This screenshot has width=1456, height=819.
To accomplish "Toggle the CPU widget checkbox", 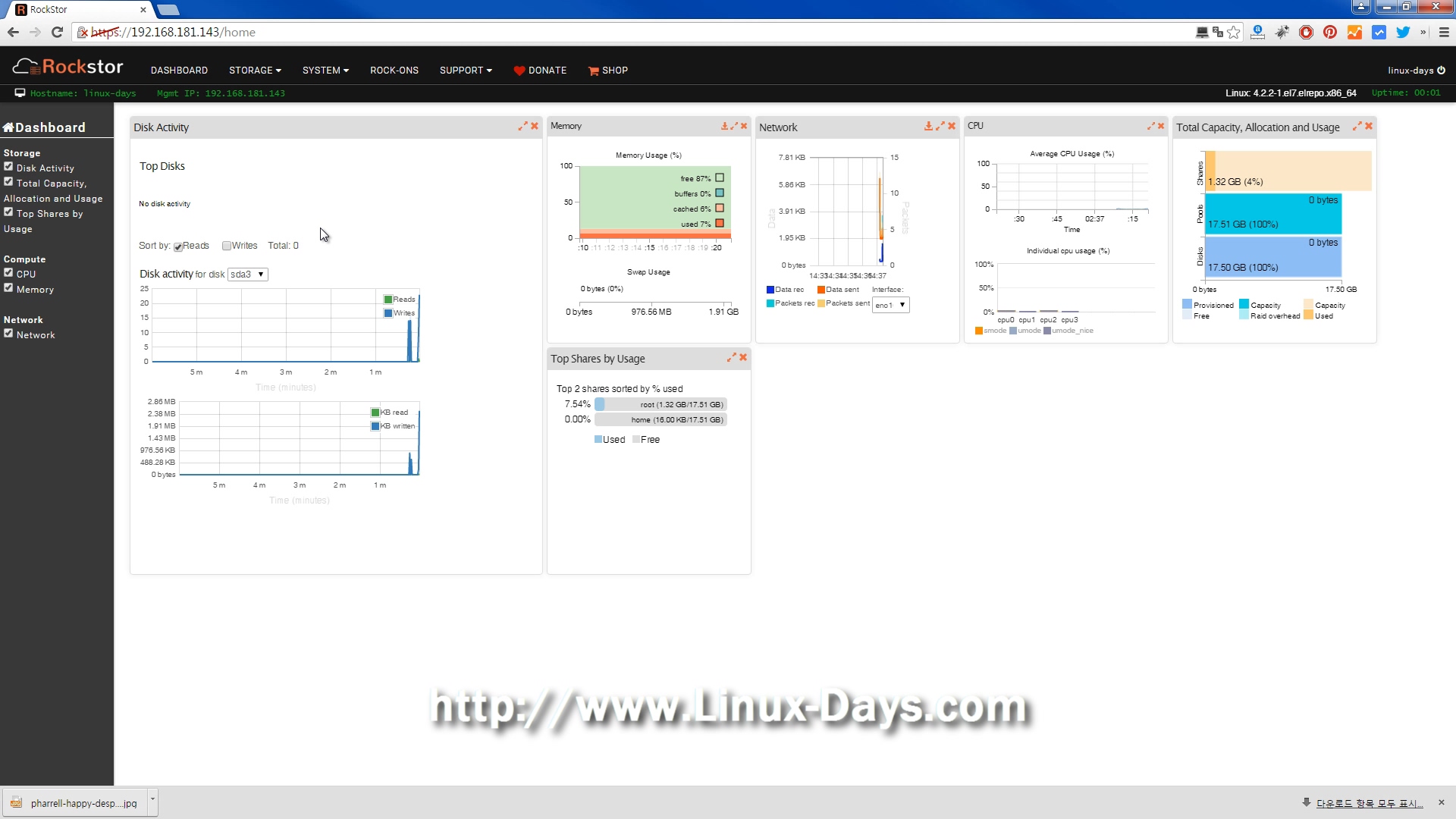I will pyautogui.click(x=8, y=272).
